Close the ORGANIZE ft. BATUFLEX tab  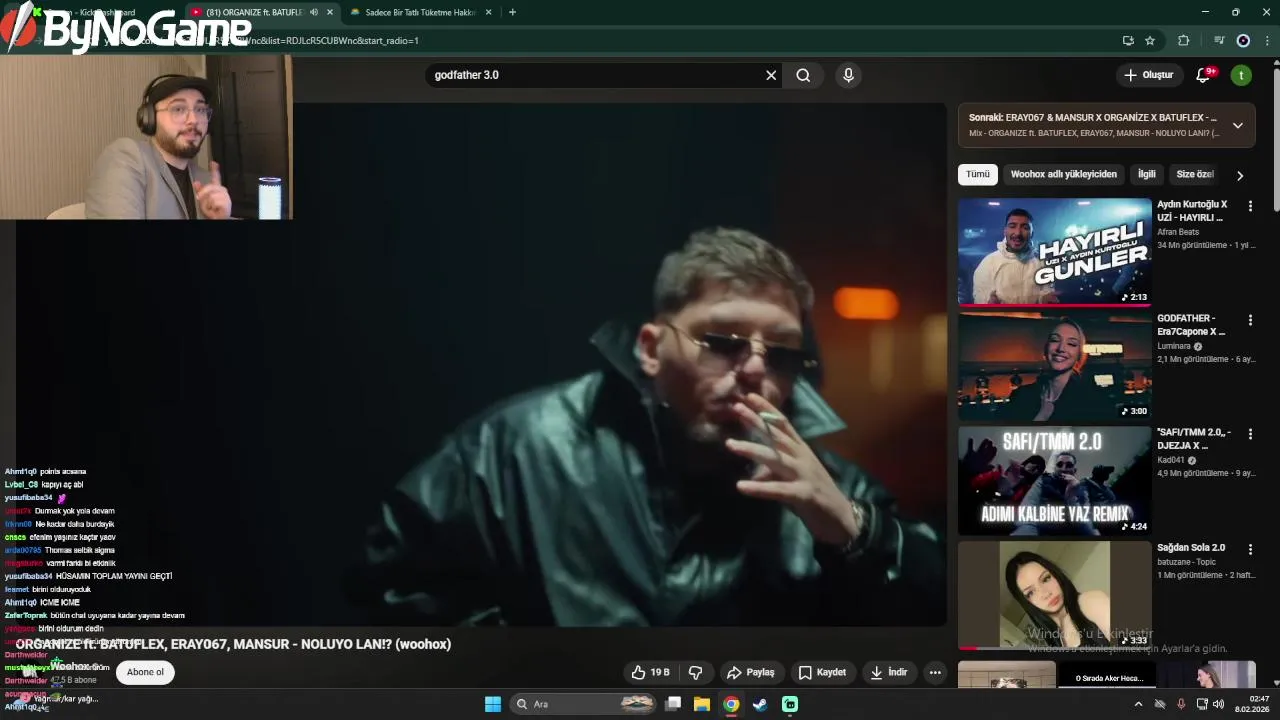pyautogui.click(x=330, y=12)
